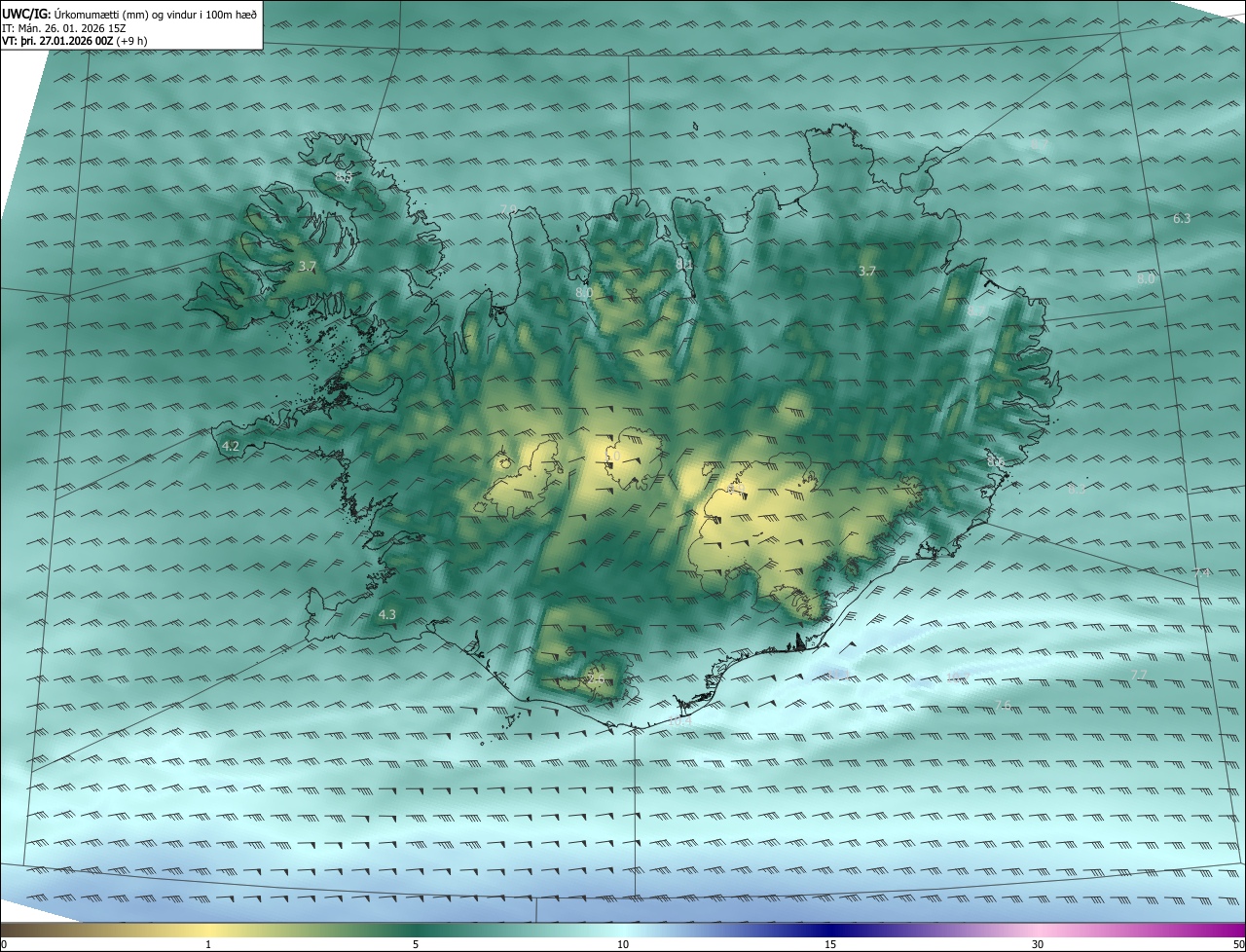The height and width of the screenshot is (952, 1246).
Task: Click the "7.7" value label on the map
Action: pyautogui.click(x=1139, y=675)
